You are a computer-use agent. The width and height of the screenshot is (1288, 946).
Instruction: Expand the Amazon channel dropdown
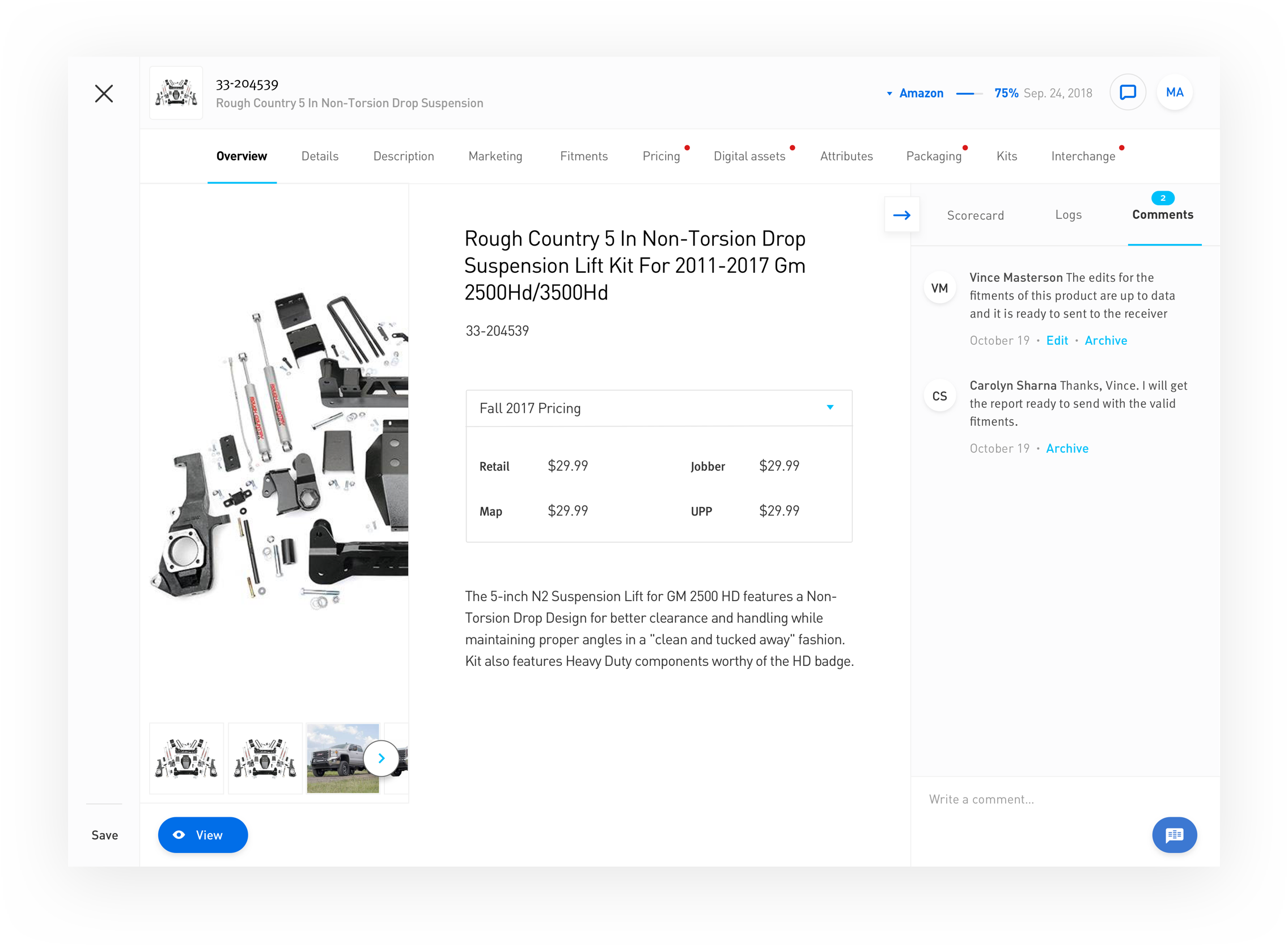pos(914,93)
